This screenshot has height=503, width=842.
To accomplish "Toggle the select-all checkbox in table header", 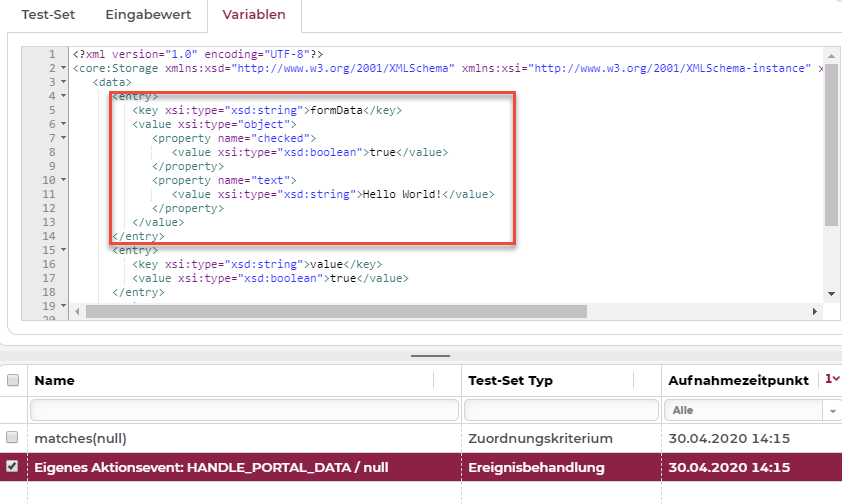I will 13,380.
